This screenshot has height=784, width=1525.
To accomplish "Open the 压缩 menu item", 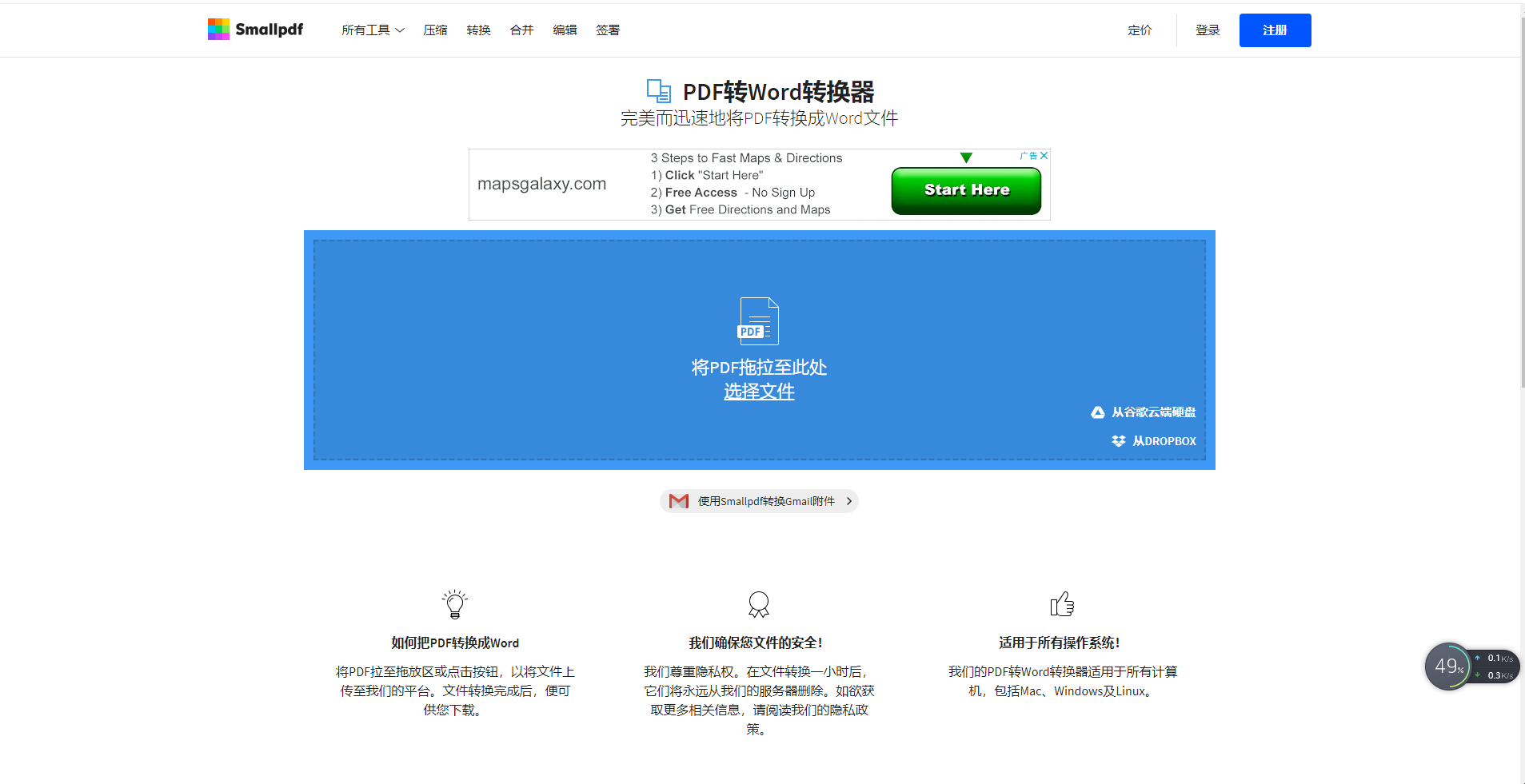I will click(435, 30).
